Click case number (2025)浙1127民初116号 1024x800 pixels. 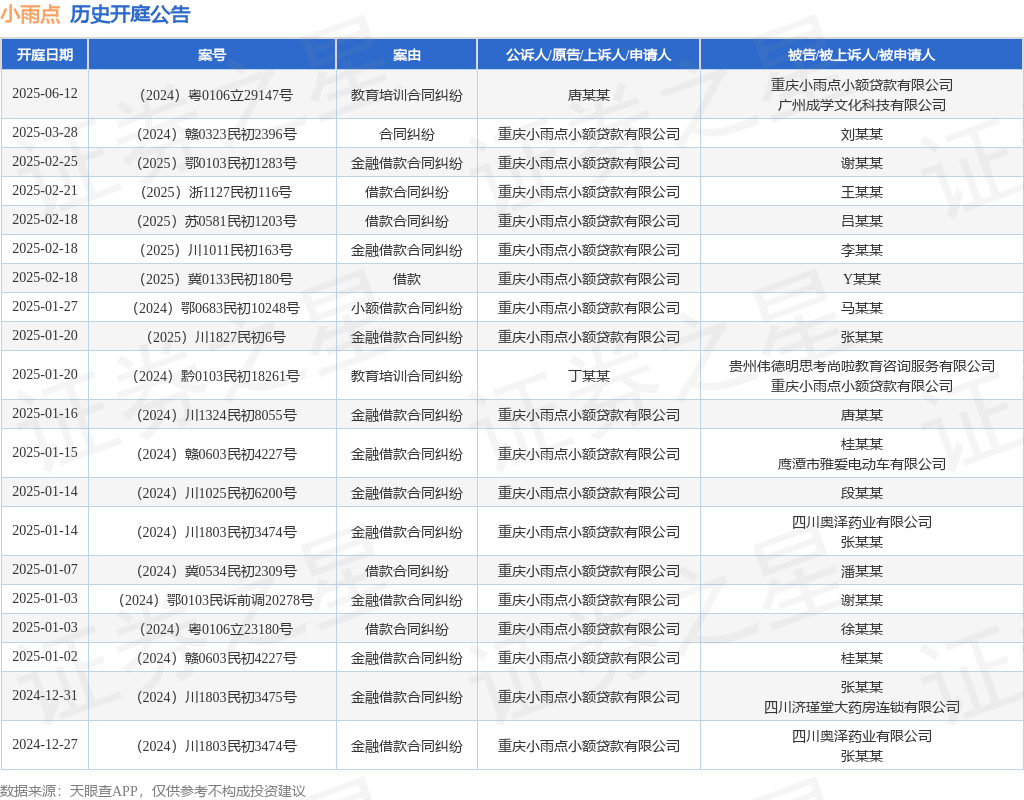pos(216,193)
